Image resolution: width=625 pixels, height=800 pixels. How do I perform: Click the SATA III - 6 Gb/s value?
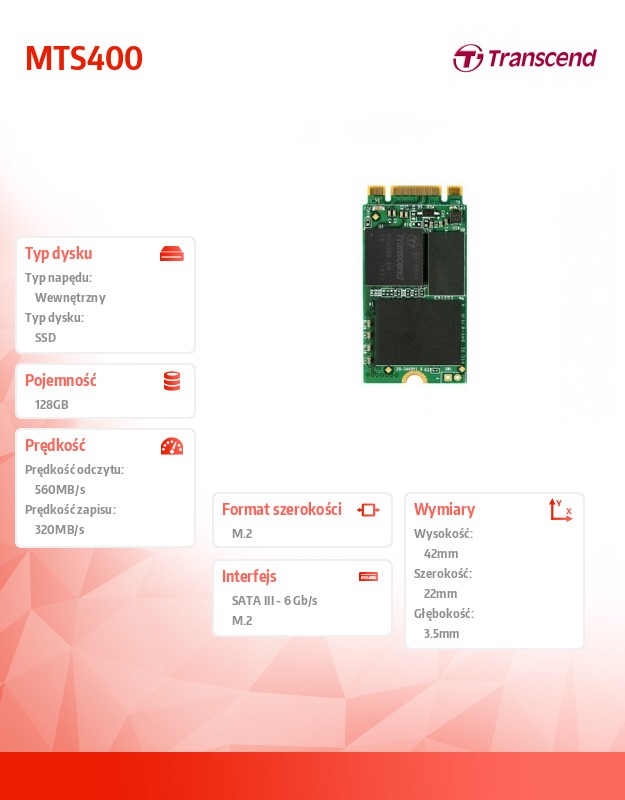click(x=274, y=601)
